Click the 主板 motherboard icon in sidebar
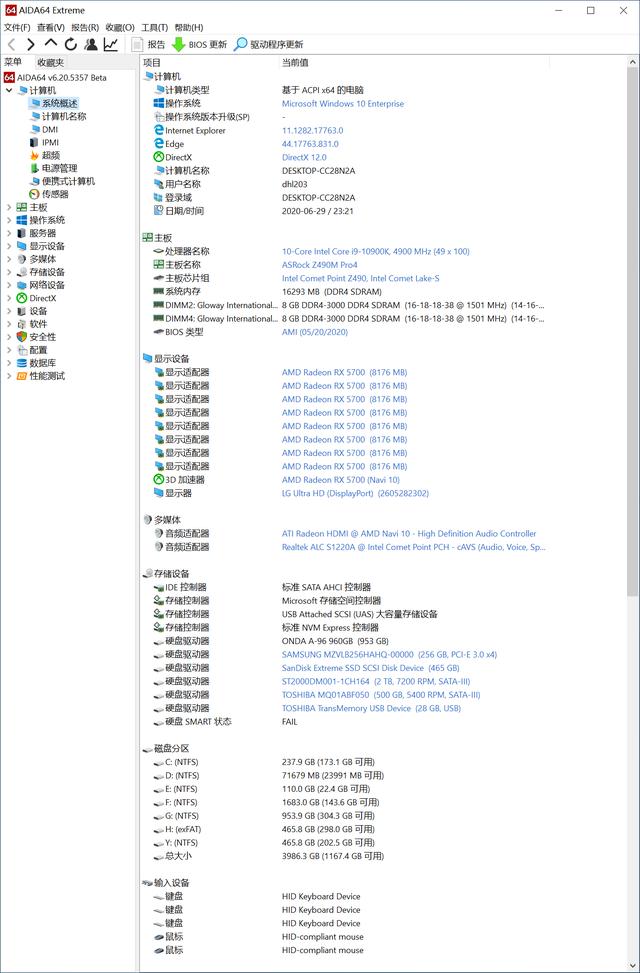 22,207
